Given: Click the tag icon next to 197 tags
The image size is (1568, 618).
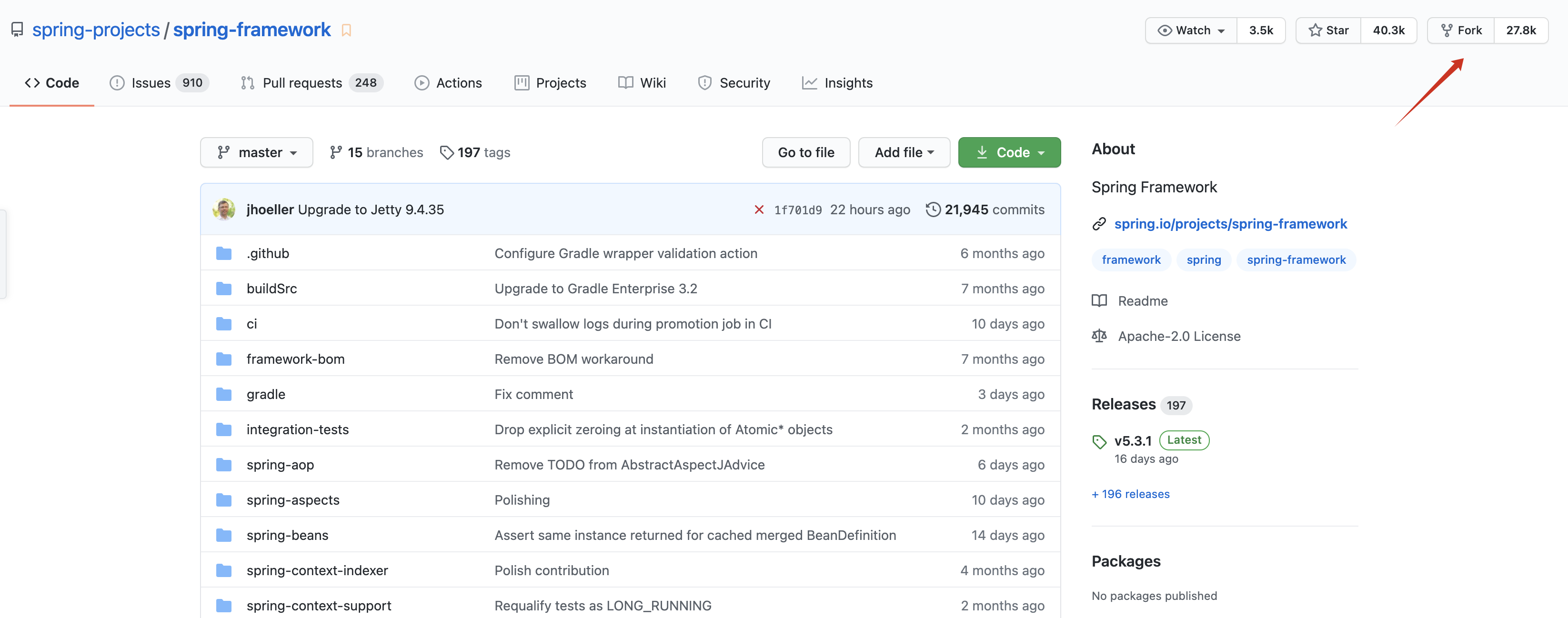Looking at the screenshot, I should tap(447, 153).
